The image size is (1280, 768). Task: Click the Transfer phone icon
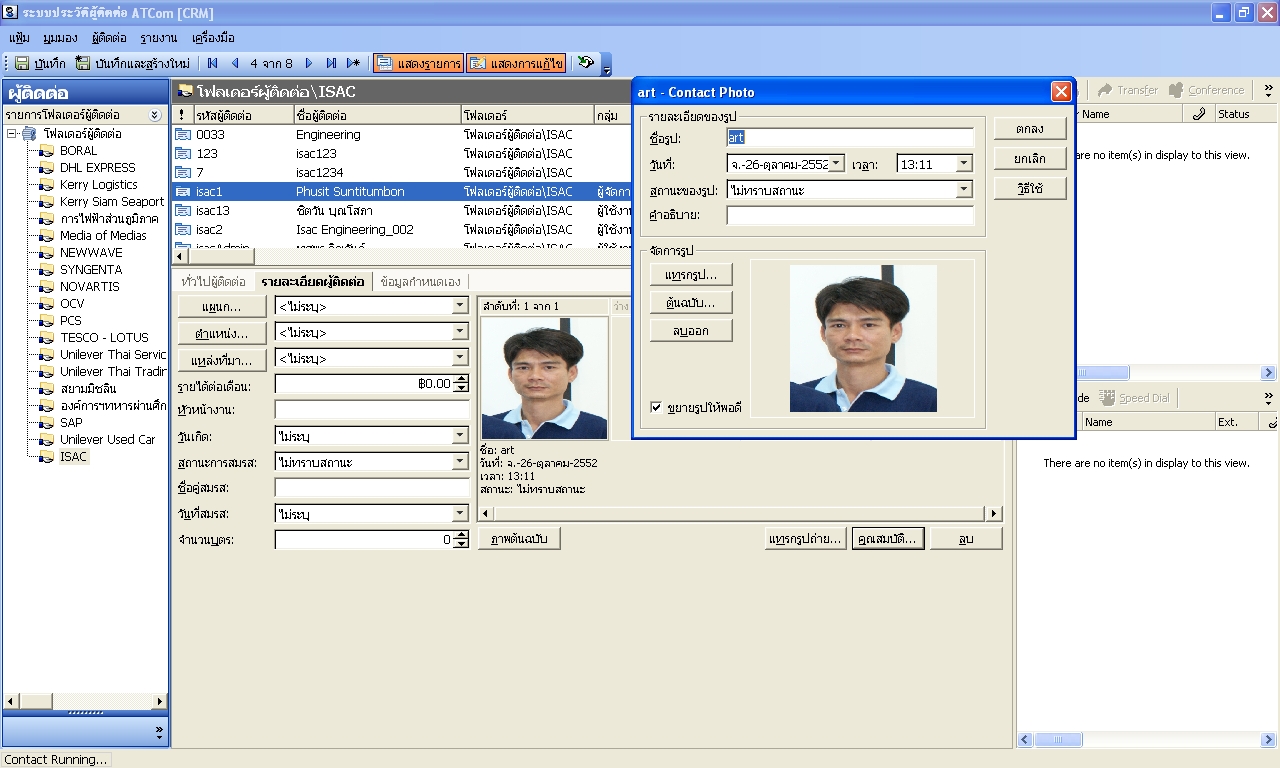point(1106,89)
